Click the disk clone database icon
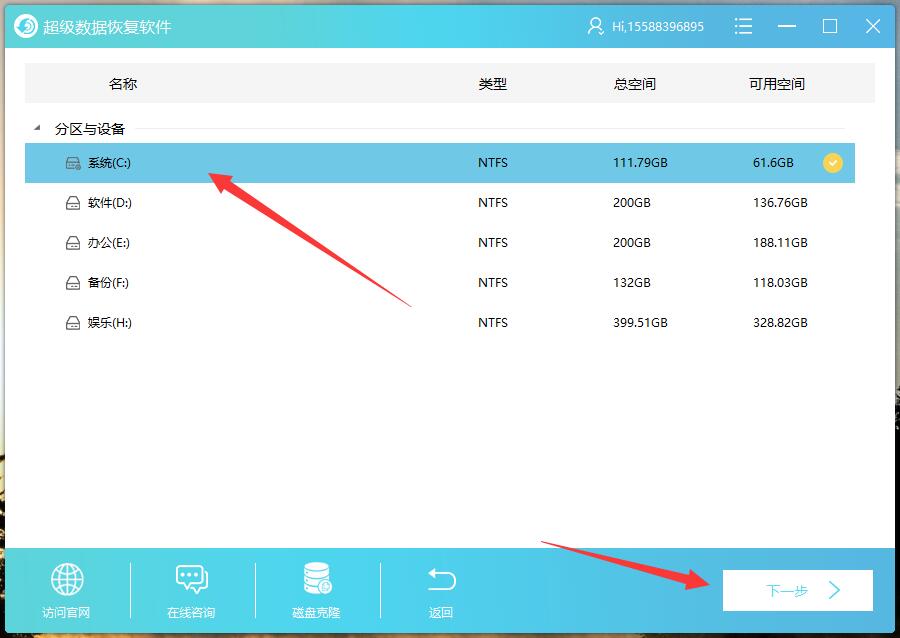 tap(317, 579)
